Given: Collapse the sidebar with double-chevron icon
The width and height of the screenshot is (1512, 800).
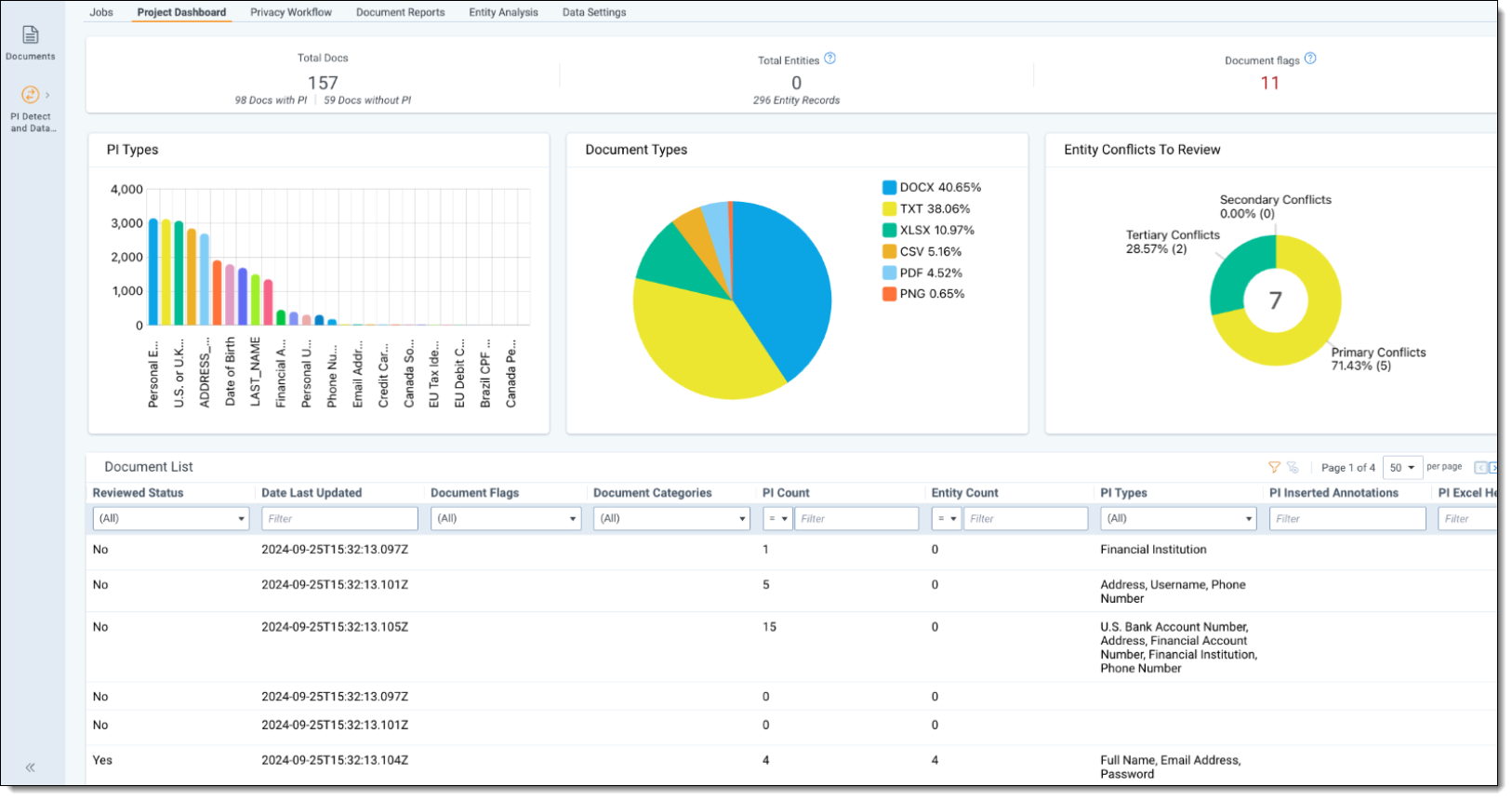Looking at the screenshot, I should 31,767.
